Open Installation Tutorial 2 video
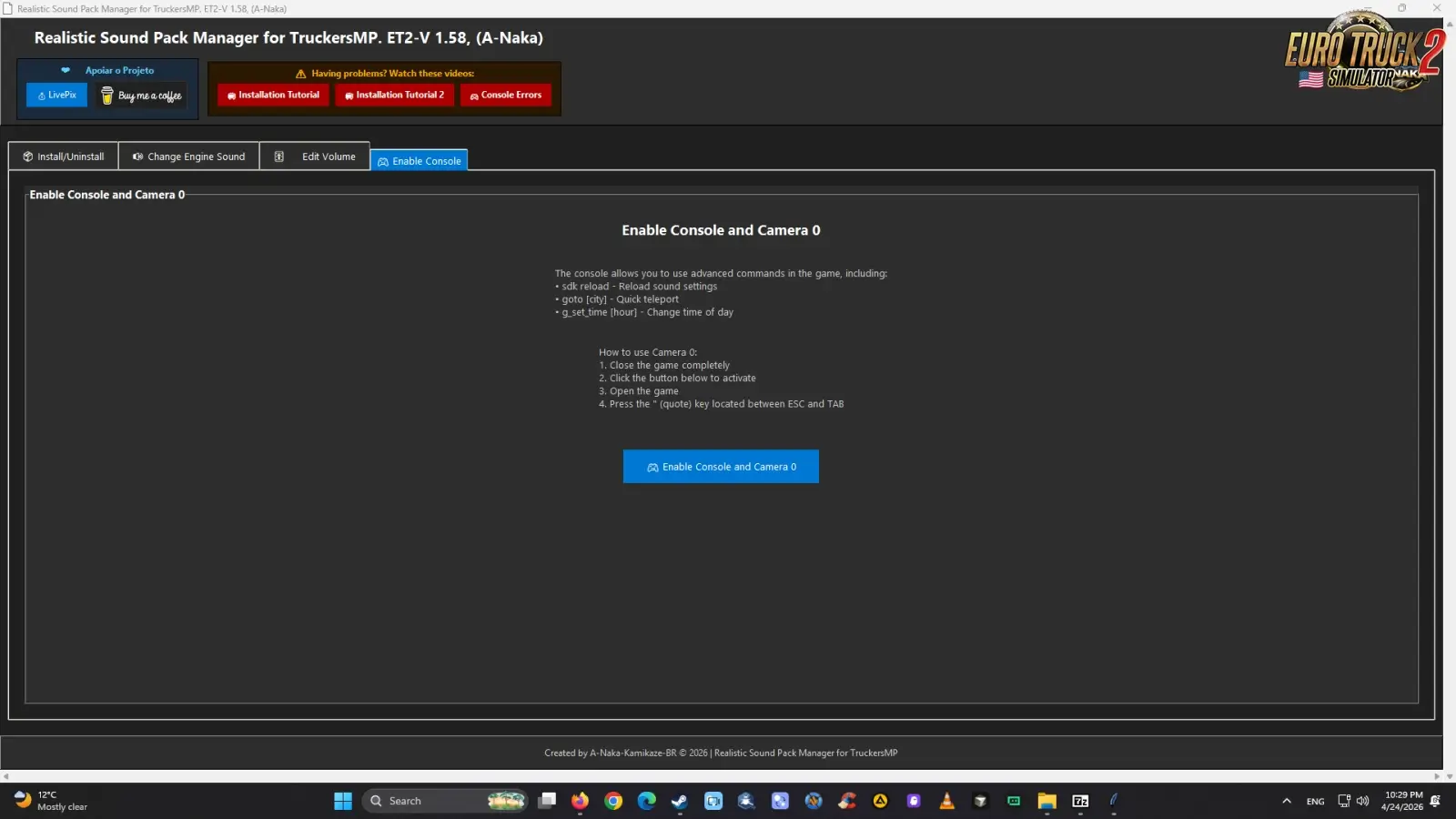The height and width of the screenshot is (819, 1456). 394,95
